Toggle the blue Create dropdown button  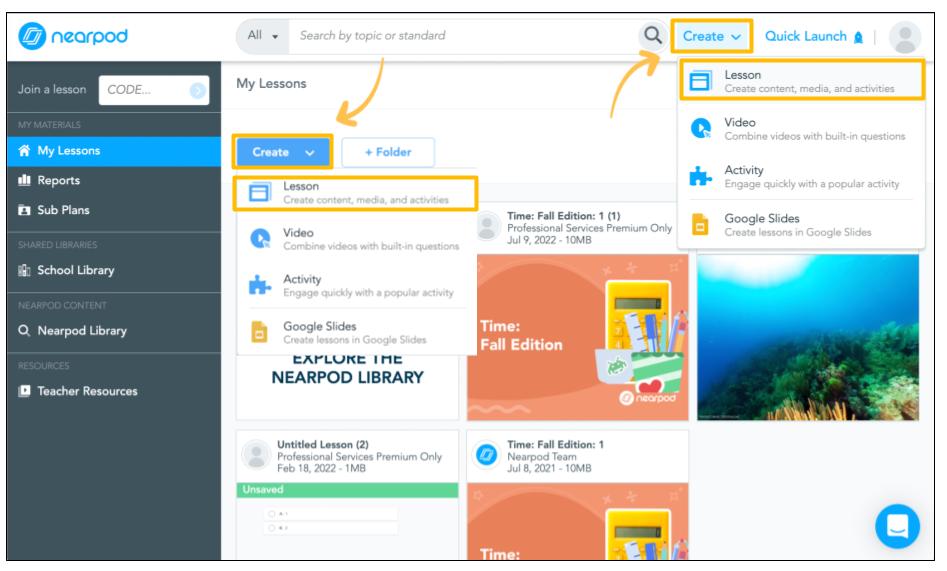coord(283,152)
